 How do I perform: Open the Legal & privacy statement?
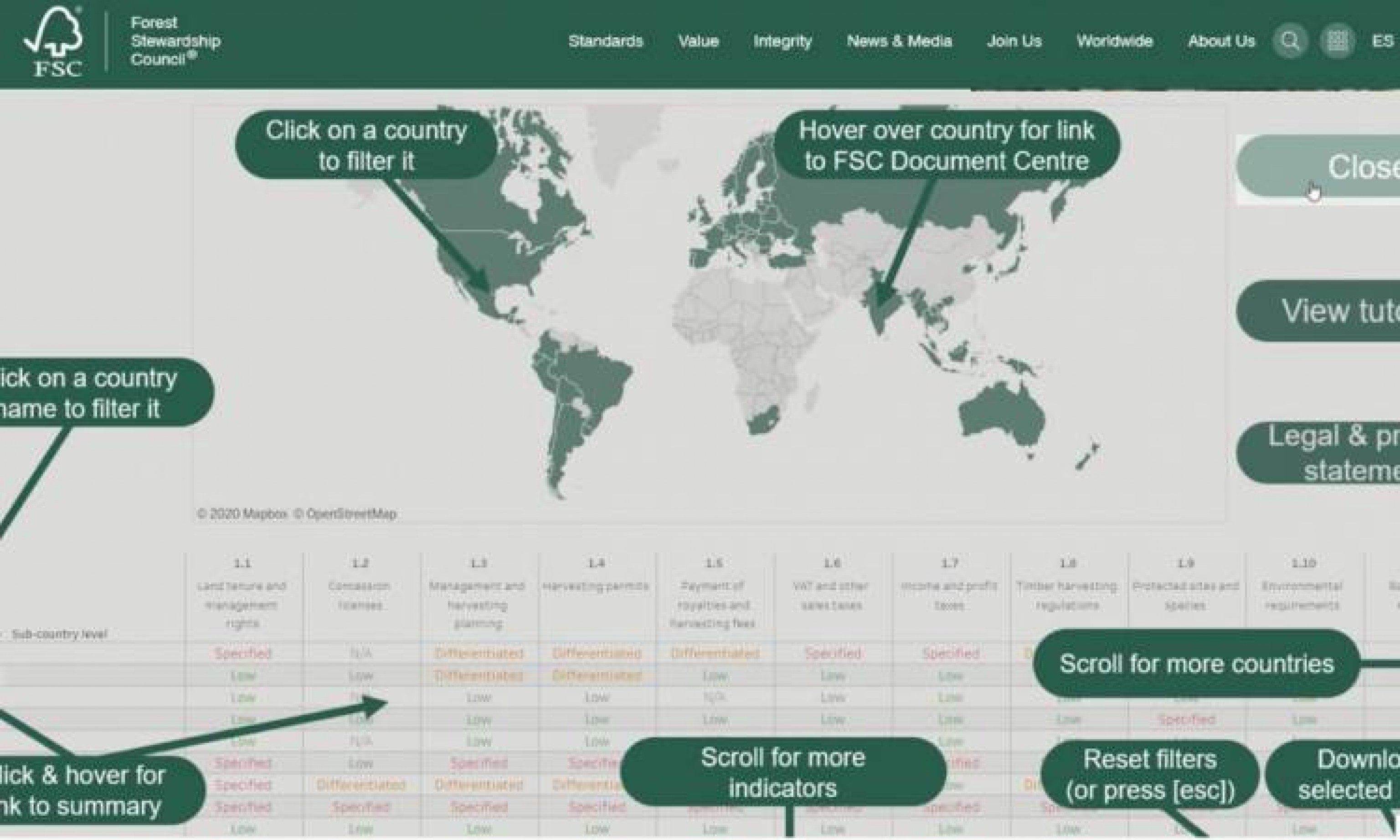[1347, 451]
